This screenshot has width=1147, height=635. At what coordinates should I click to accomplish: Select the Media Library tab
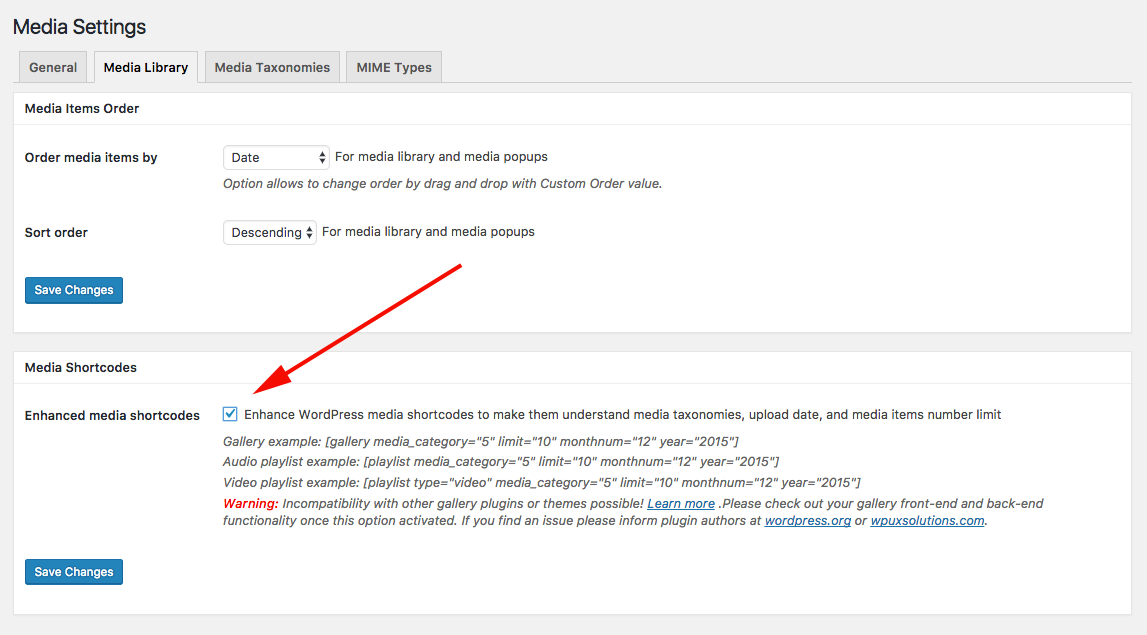pos(145,66)
